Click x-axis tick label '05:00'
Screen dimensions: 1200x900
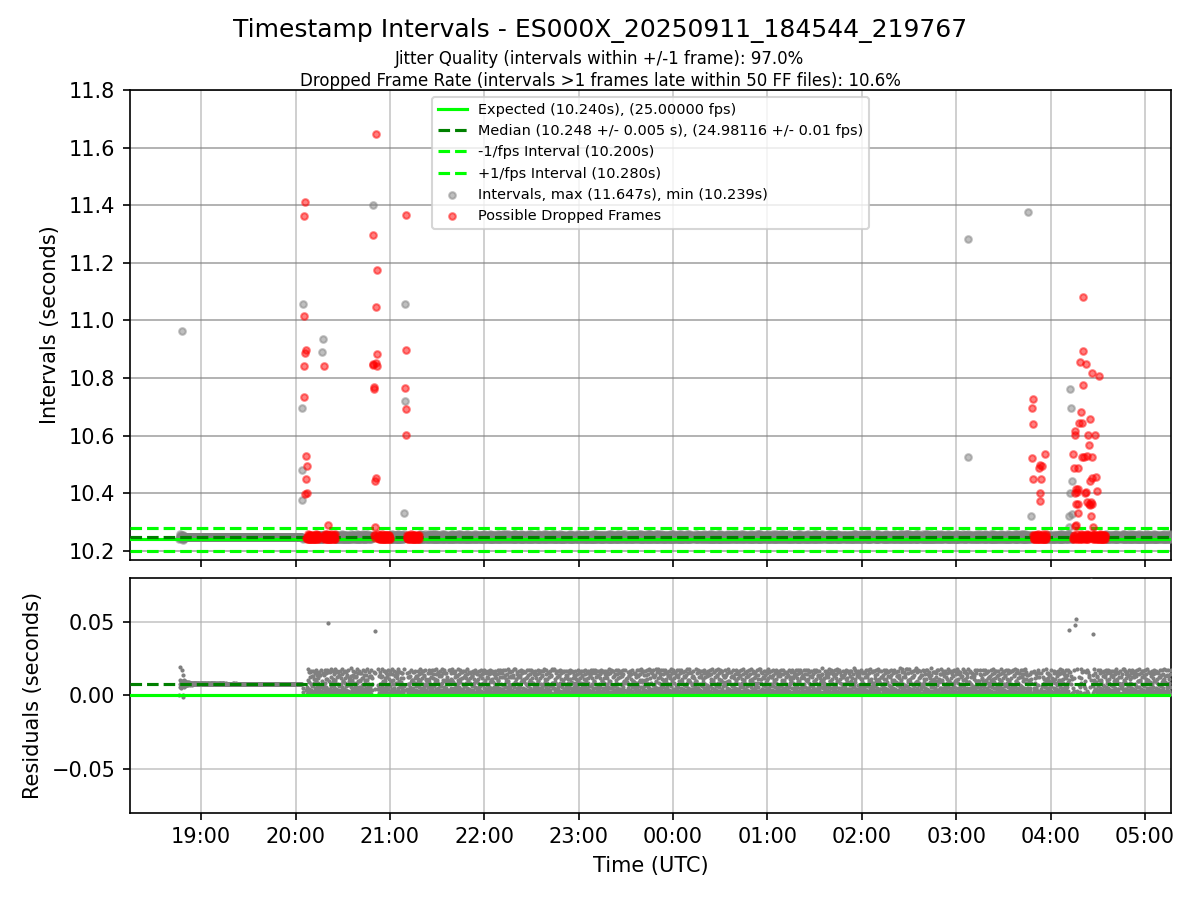click(1144, 834)
